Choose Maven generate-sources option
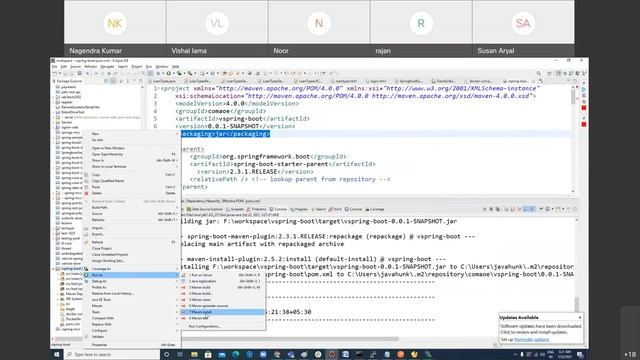Image resolution: width=640 pixels, height=360 pixels. 222,306
